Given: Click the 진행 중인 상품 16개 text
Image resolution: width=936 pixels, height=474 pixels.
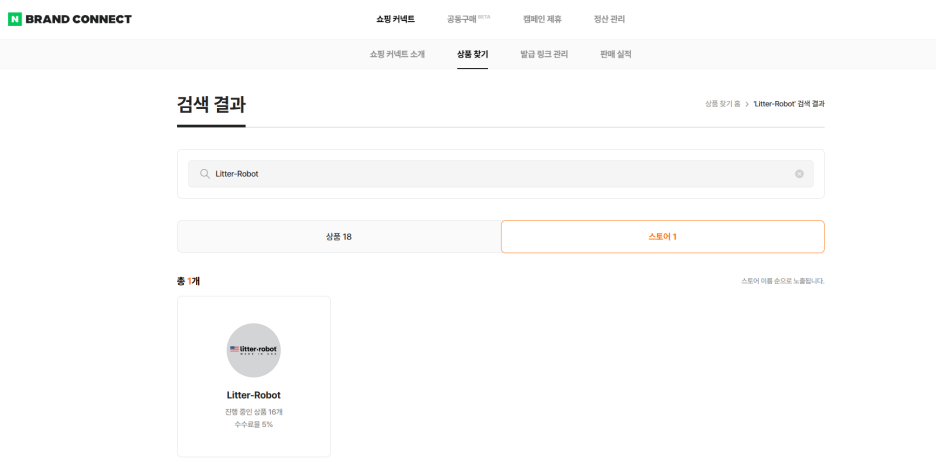Looking at the screenshot, I should [254, 412].
